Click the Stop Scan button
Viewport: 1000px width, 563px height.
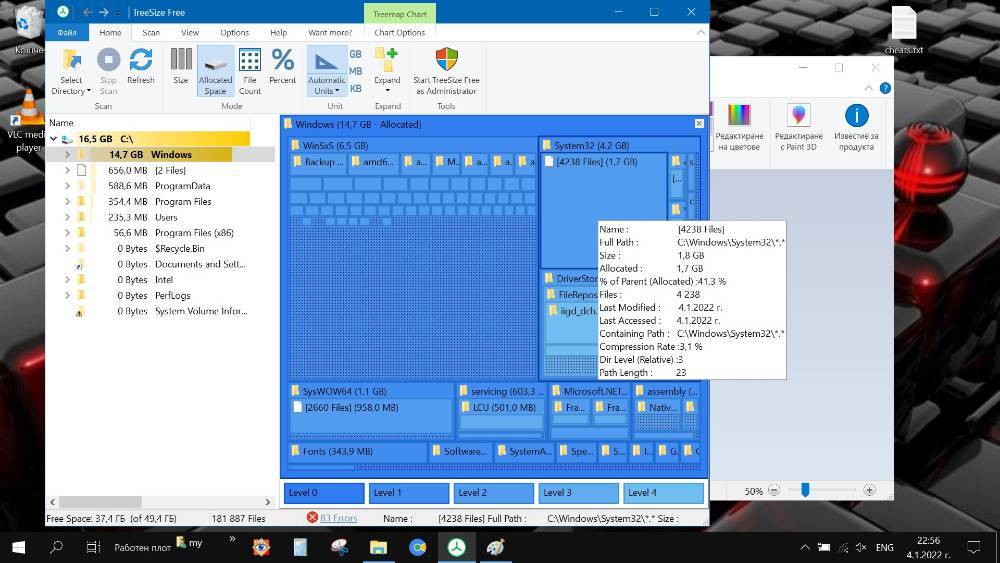[x=108, y=71]
